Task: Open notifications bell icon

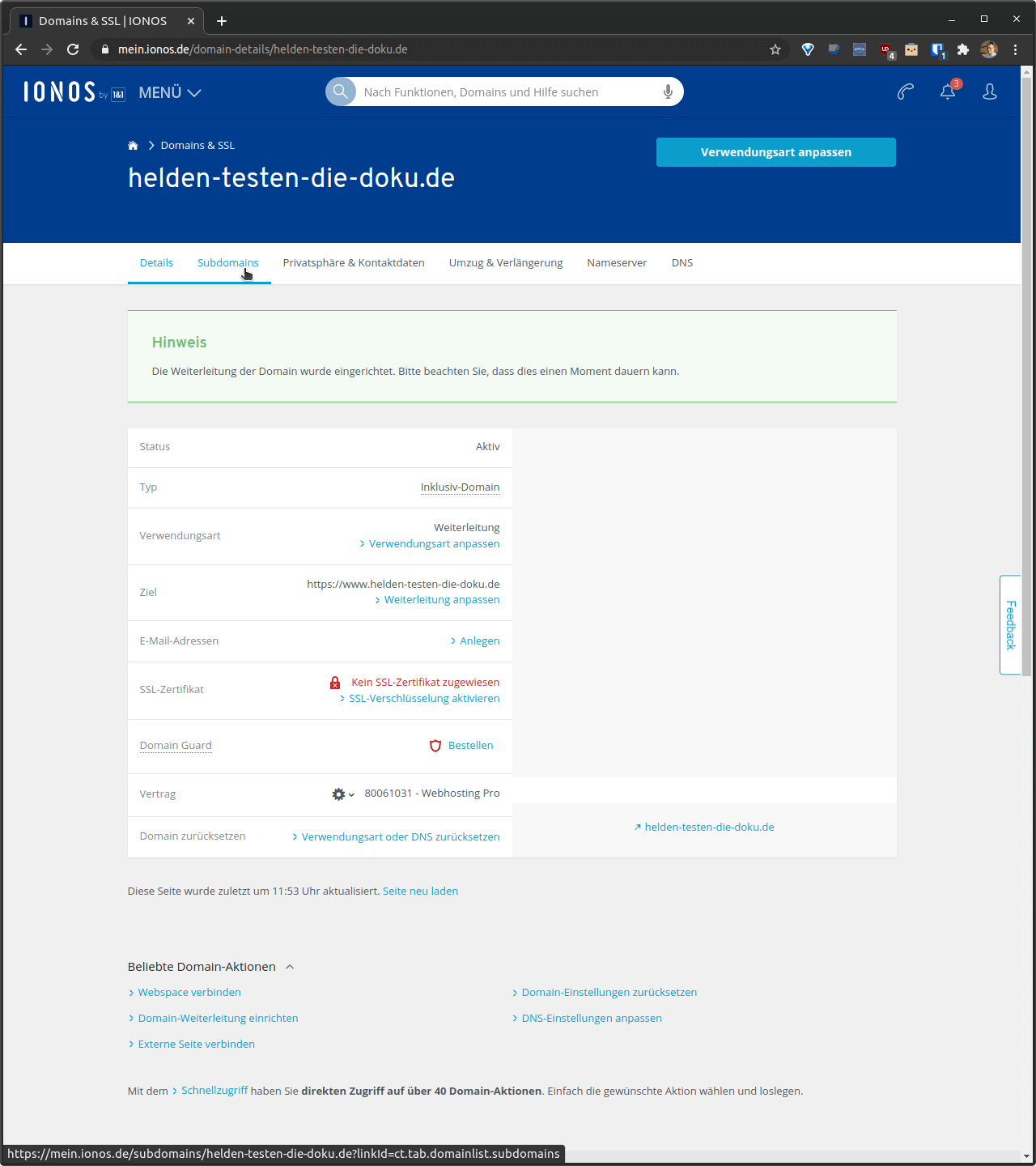Action: coord(949,91)
